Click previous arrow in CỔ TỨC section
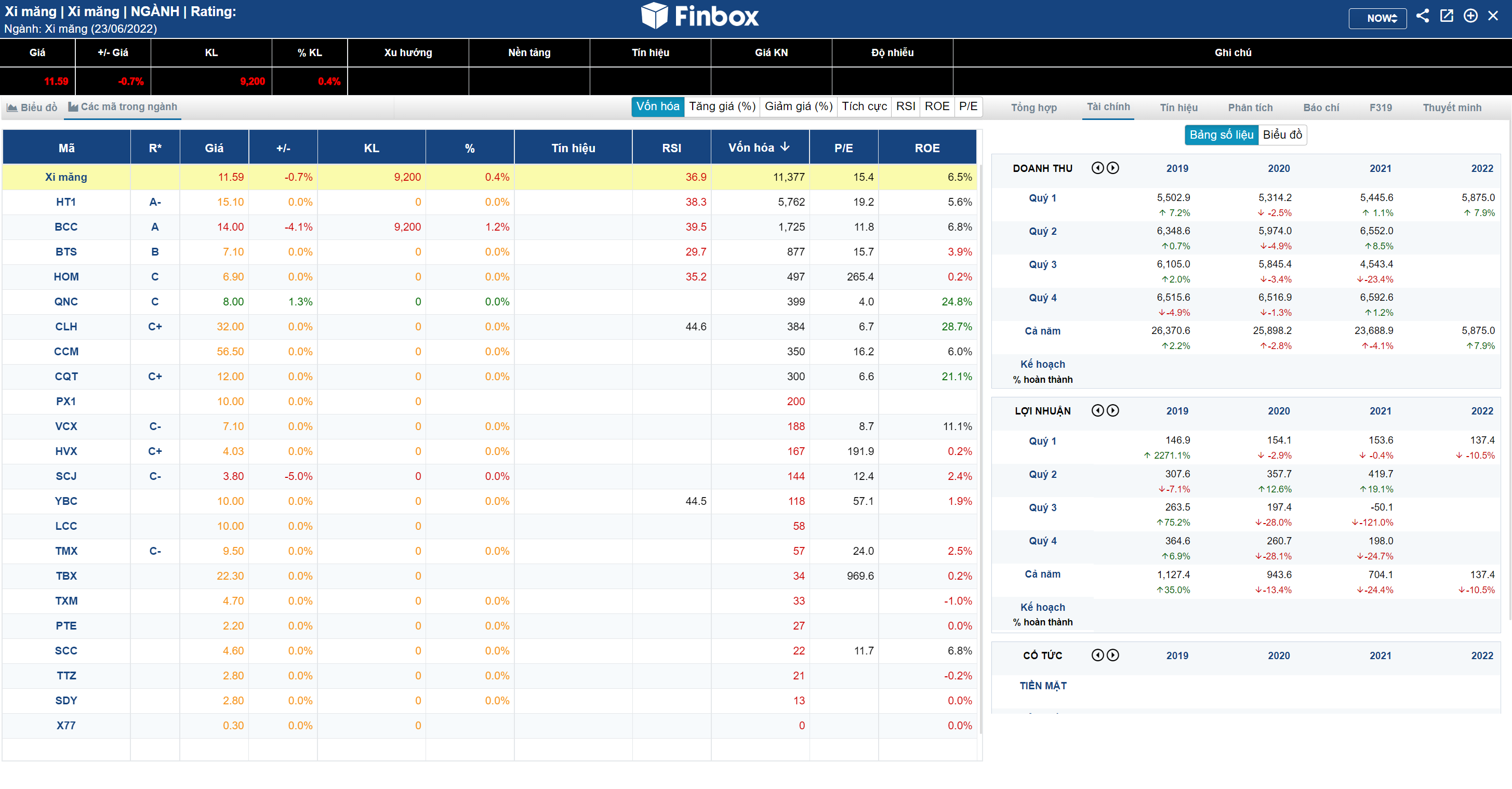 tap(1097, 656)
